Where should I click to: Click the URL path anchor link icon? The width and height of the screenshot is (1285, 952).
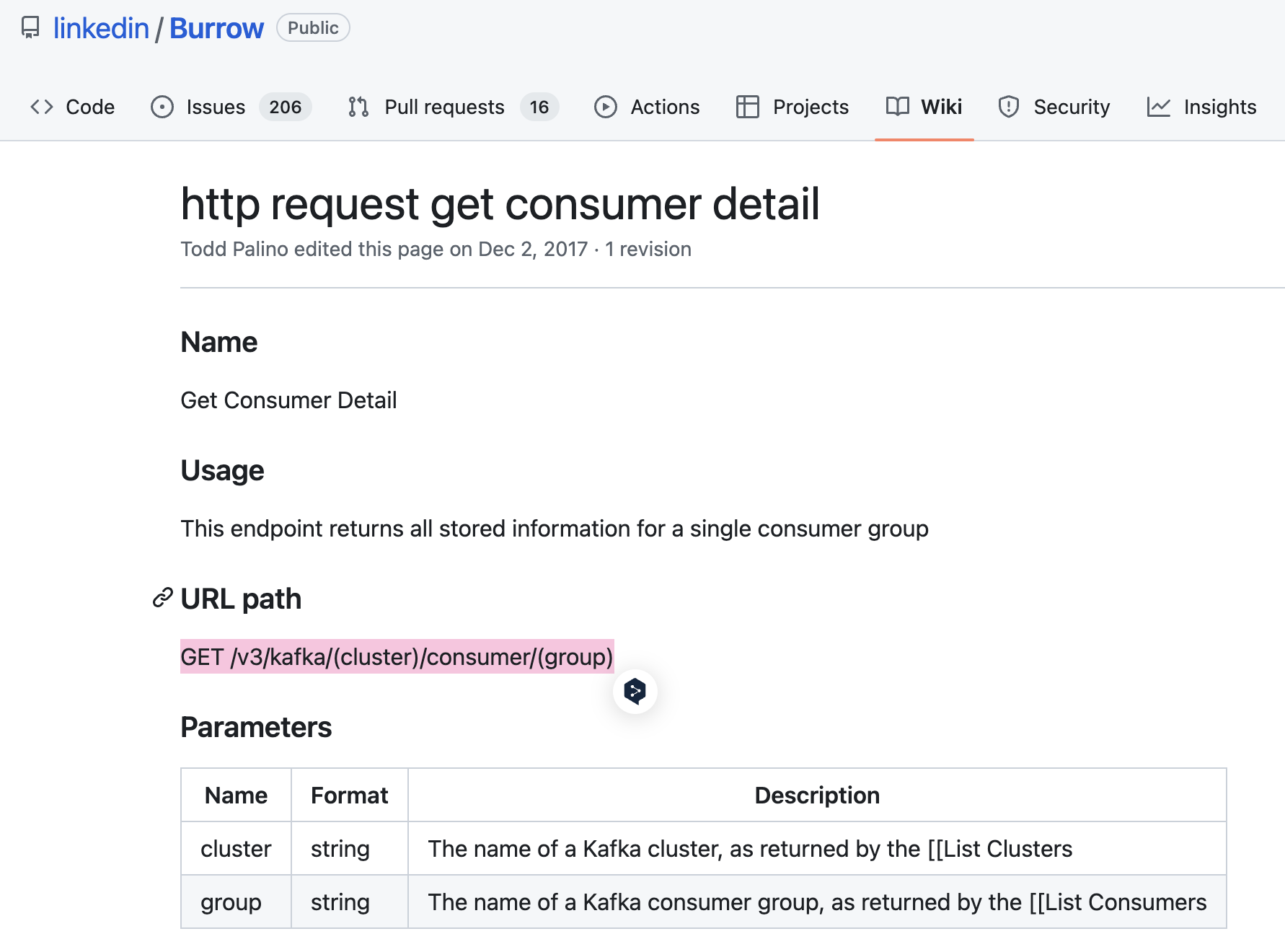click(163, 598)
